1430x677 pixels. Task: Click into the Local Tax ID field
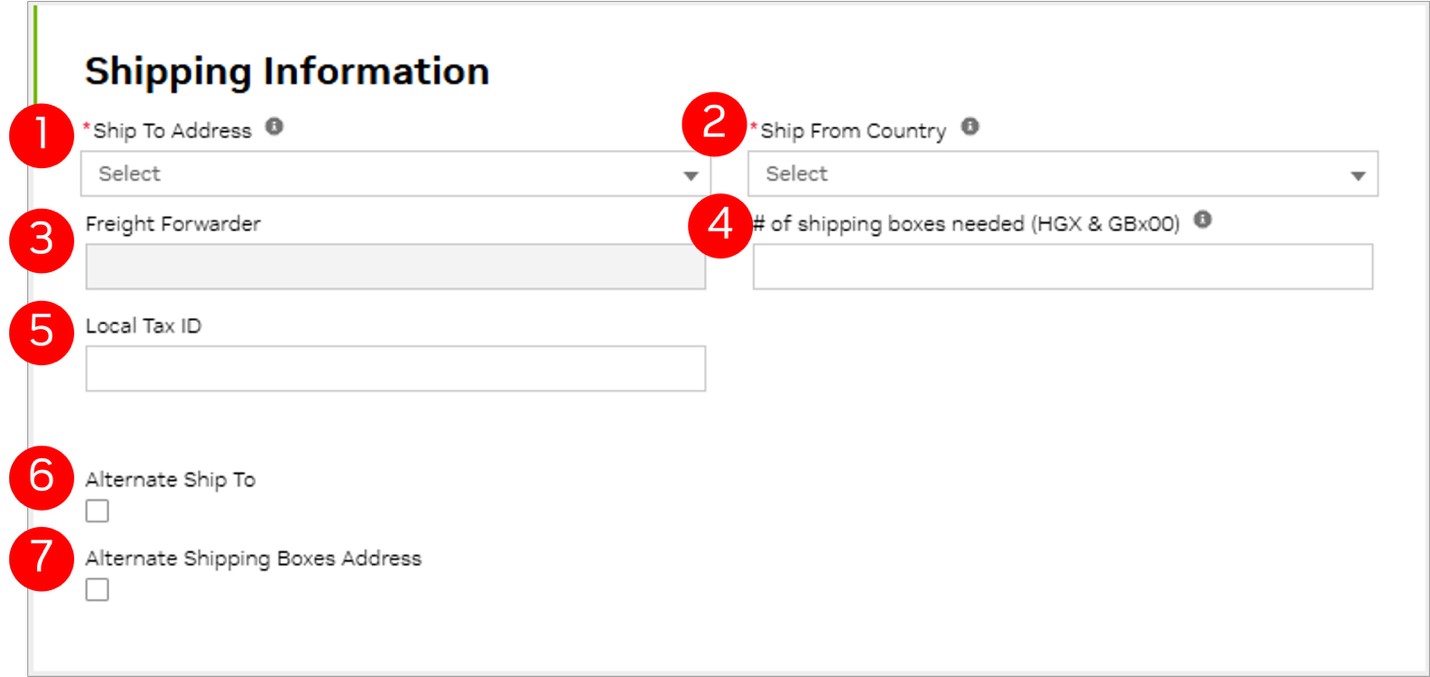pos(396,368)
